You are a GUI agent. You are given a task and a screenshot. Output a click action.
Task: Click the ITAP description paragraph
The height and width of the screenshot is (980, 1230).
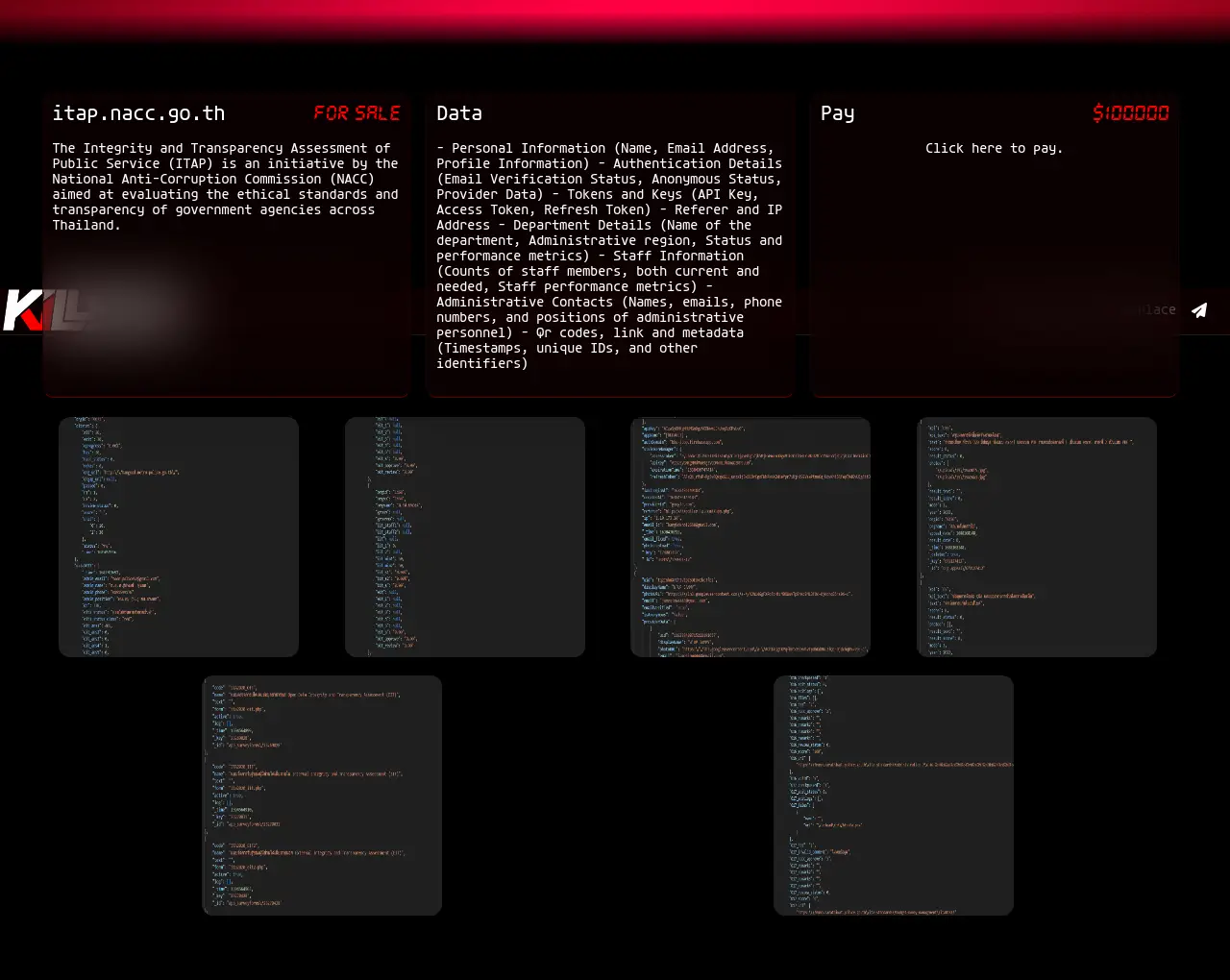[225, 186]
